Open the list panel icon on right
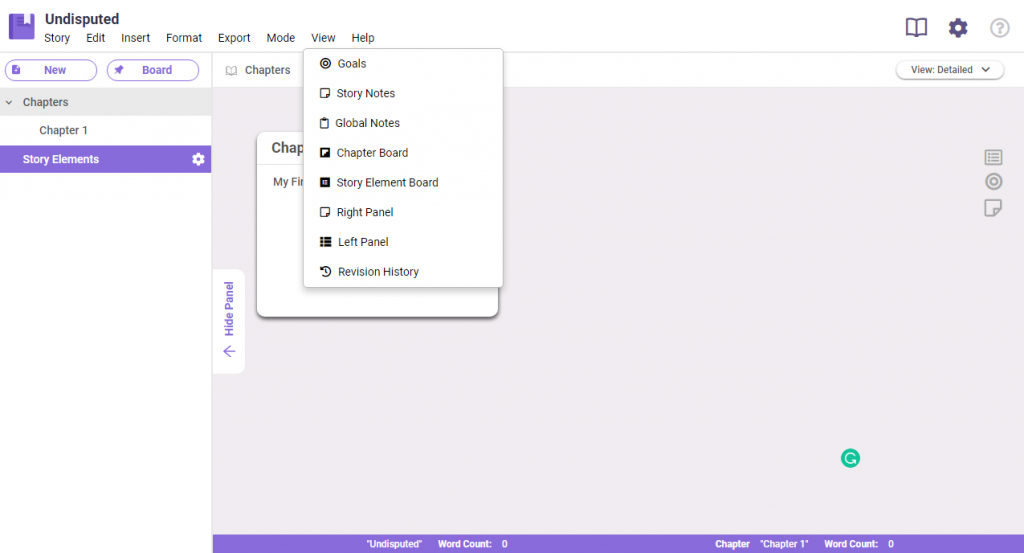 pyautogui.click(x=993, y=157)
